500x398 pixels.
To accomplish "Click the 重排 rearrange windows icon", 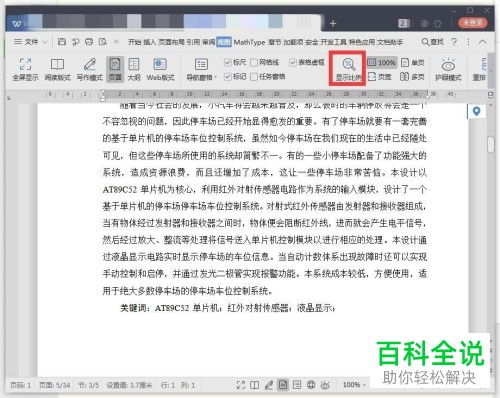I will pos(480,70).
